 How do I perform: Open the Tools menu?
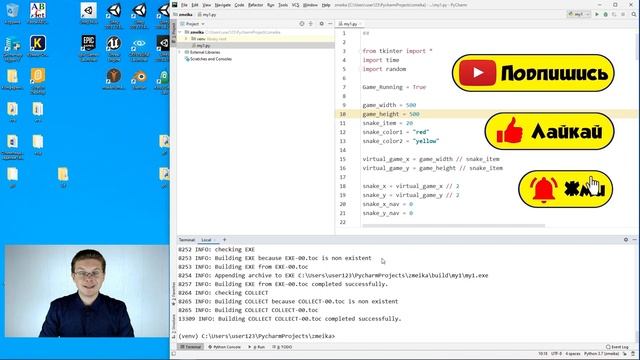(283, 5)
